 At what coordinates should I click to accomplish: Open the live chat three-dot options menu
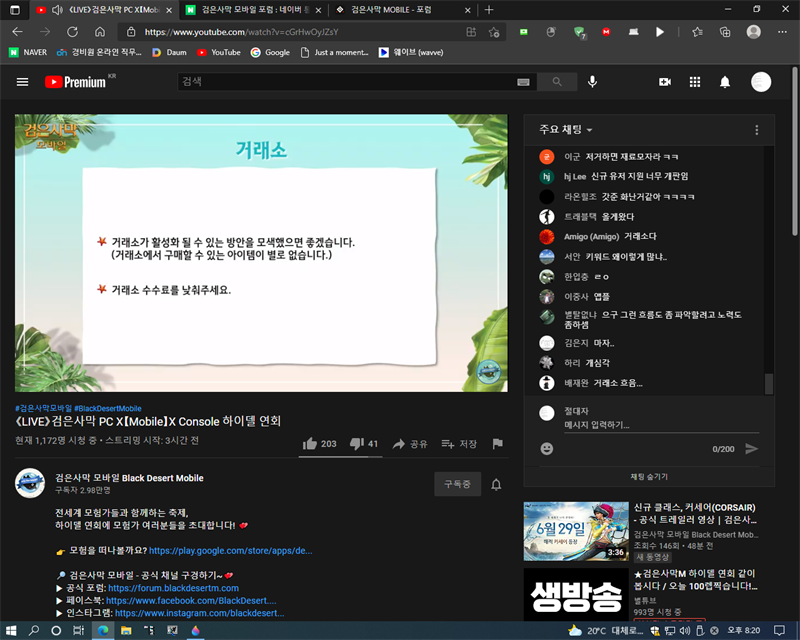click(x=756, y=130)
